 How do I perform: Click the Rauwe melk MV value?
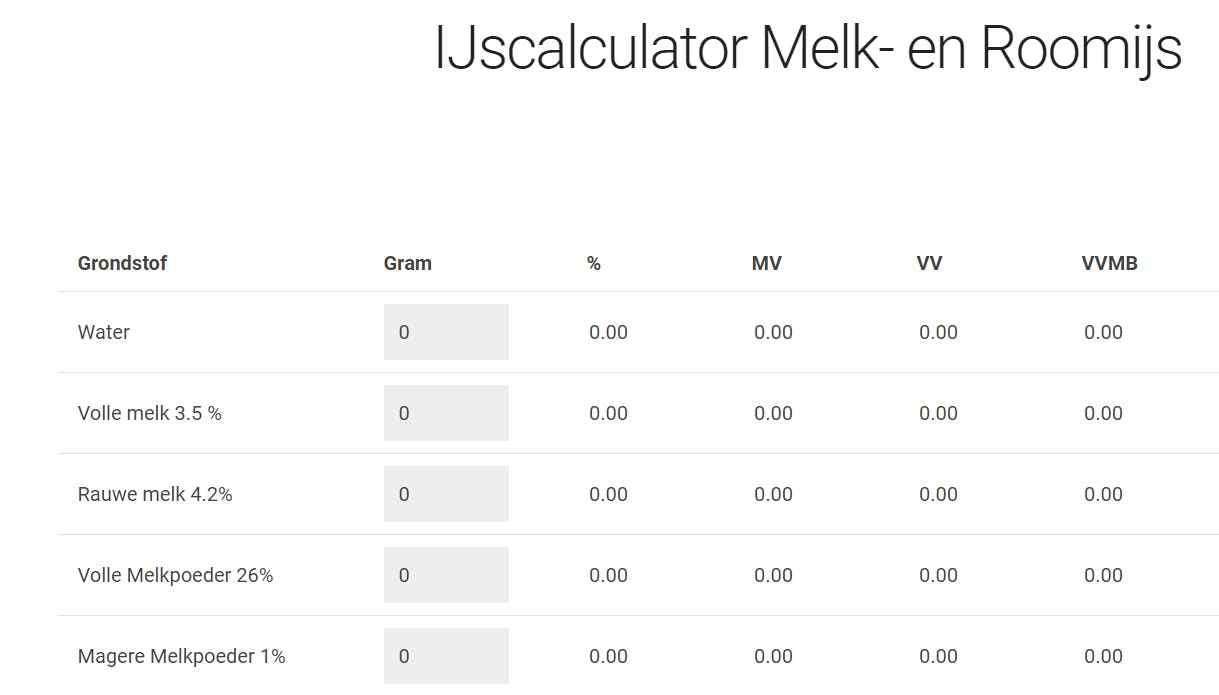coord(773,494)
